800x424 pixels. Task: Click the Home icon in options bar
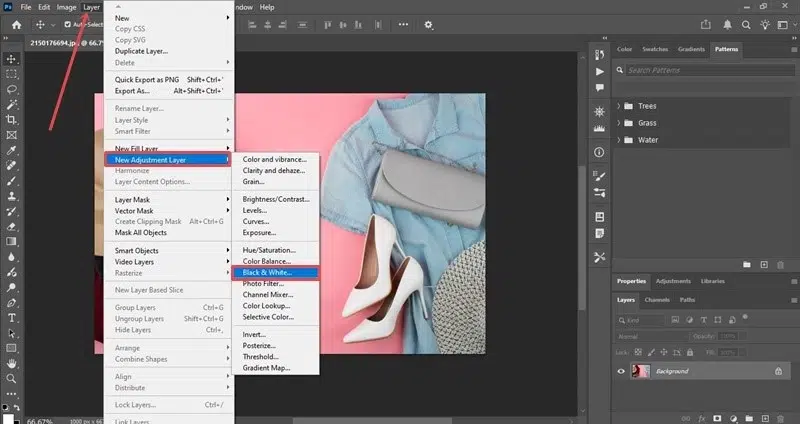(17, 24)
